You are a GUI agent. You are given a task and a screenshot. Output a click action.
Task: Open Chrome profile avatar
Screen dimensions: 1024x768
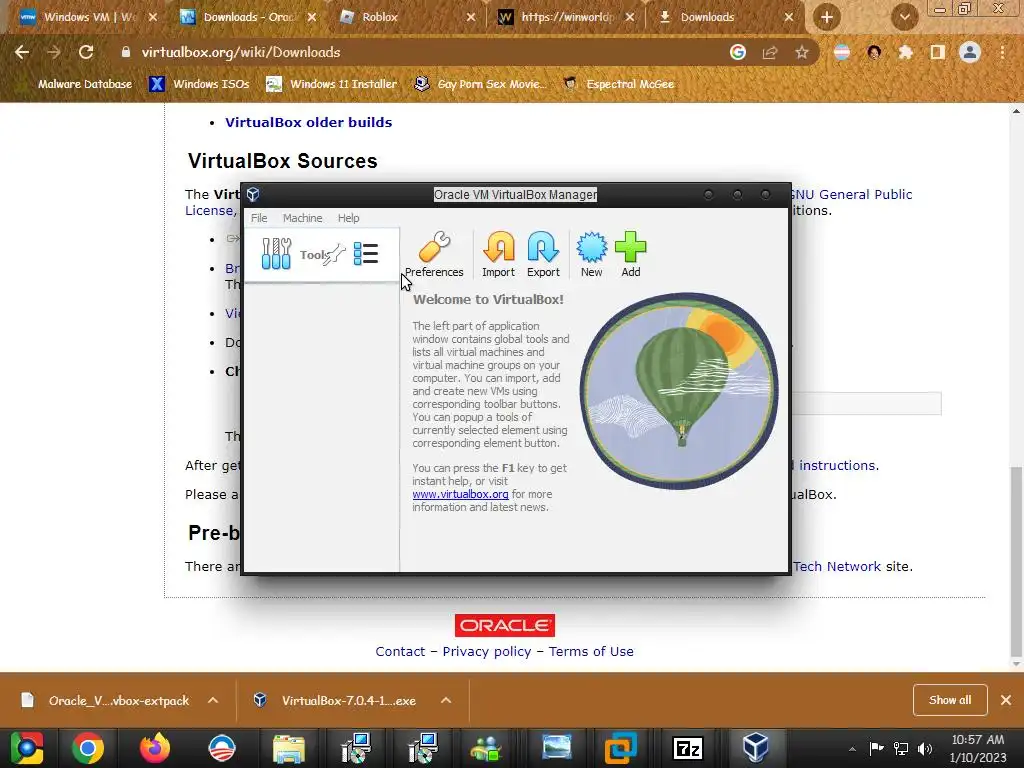(x=970, y=52)
